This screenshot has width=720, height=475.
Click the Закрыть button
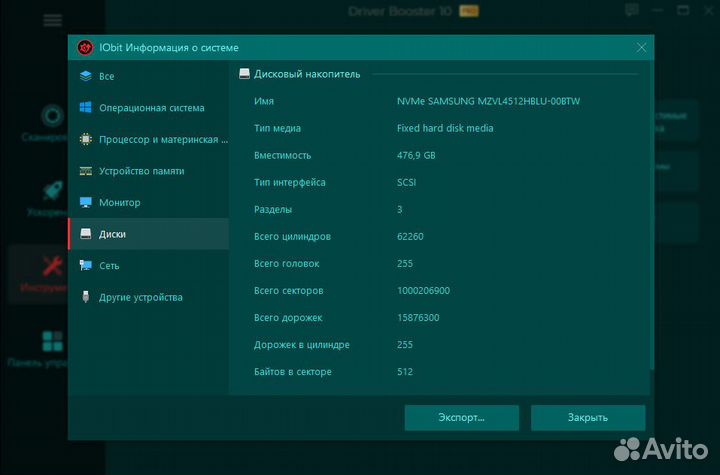[x=588, y=418]
